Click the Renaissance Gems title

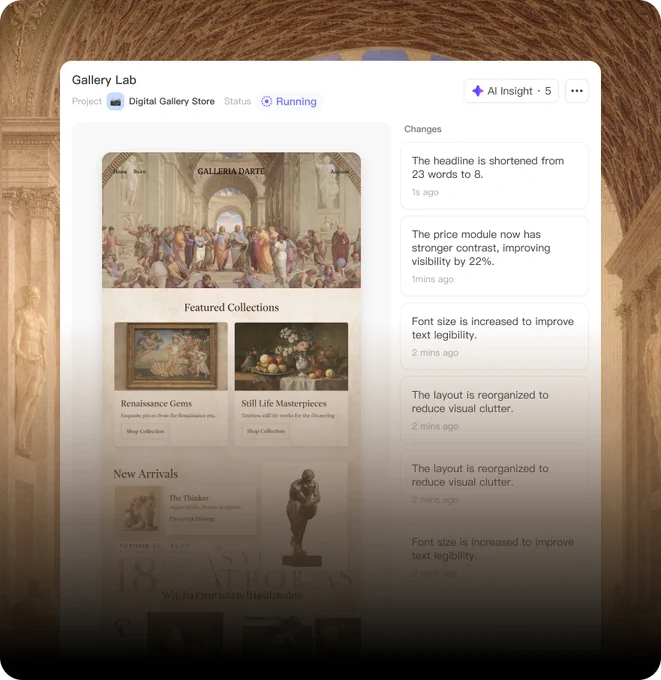coord(156,403)
